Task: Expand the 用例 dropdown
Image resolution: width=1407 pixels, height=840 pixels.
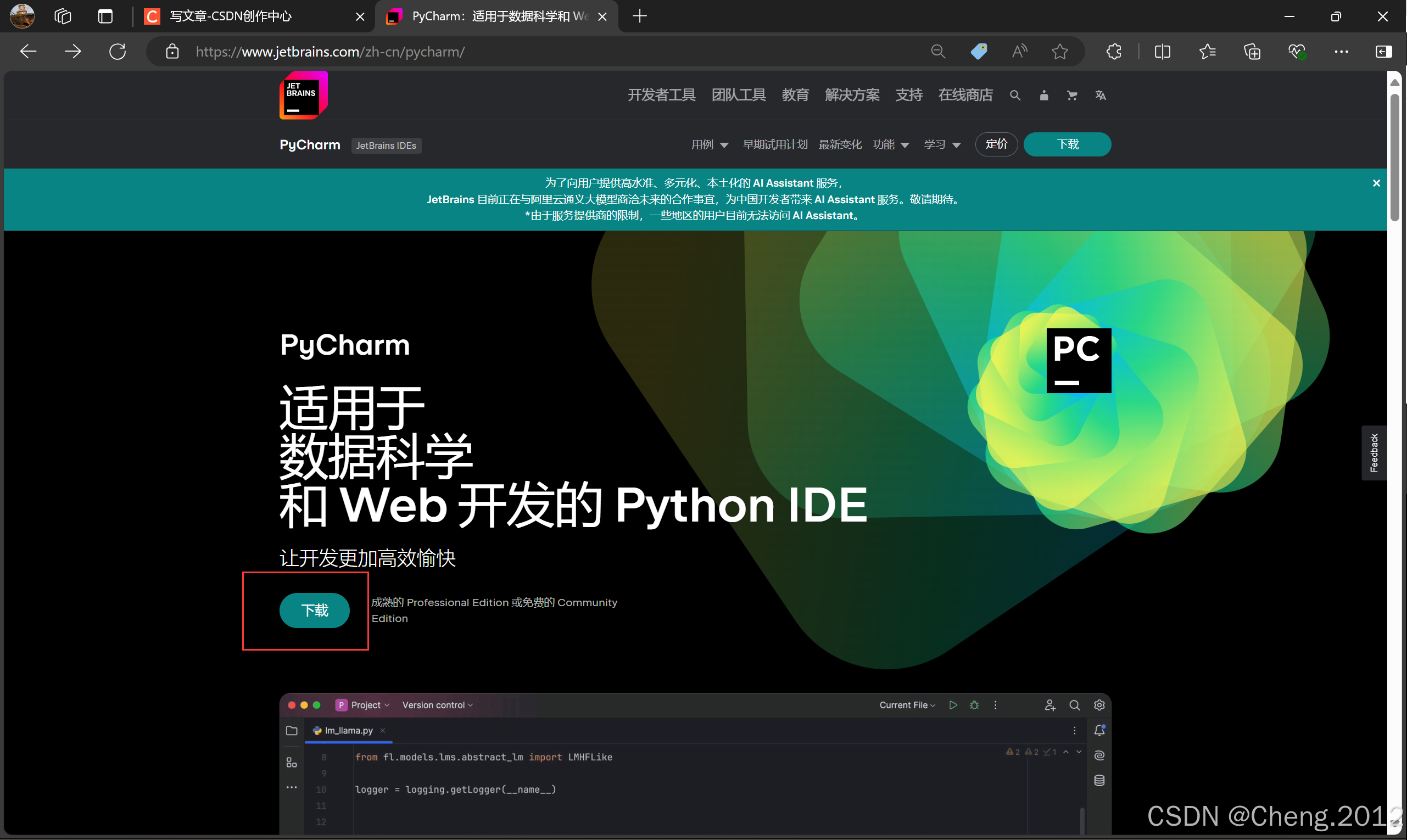Action: [710, 144]
